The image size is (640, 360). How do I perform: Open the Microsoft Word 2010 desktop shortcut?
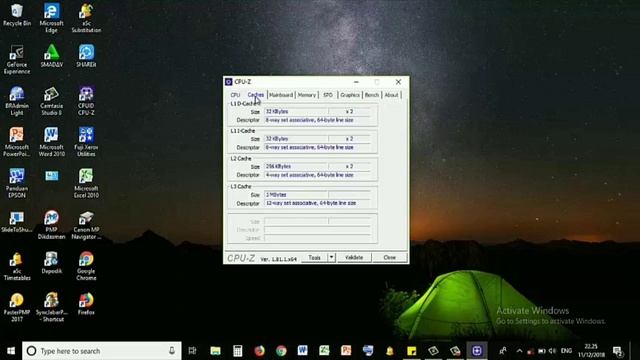tap(51, 142)
